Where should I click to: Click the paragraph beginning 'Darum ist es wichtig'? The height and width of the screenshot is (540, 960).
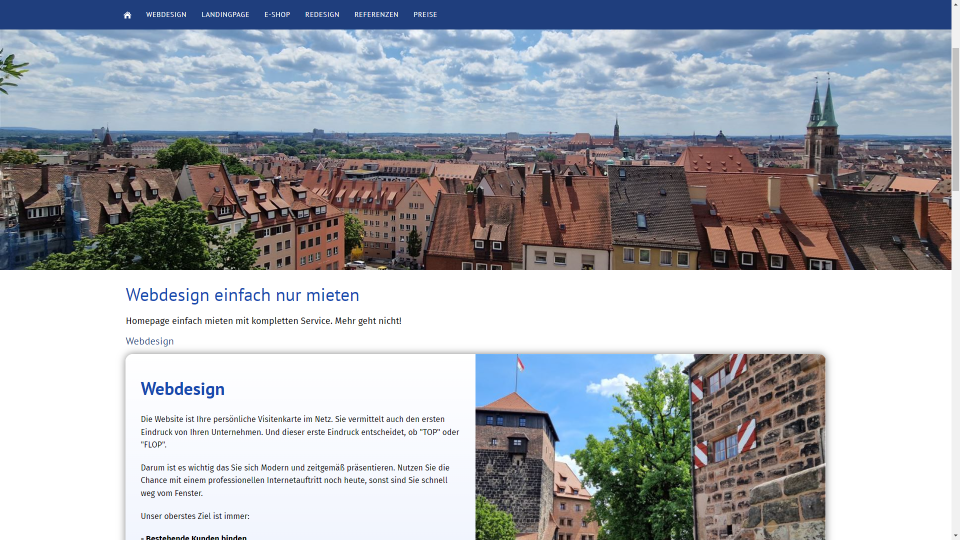click(x=295, y=480)
